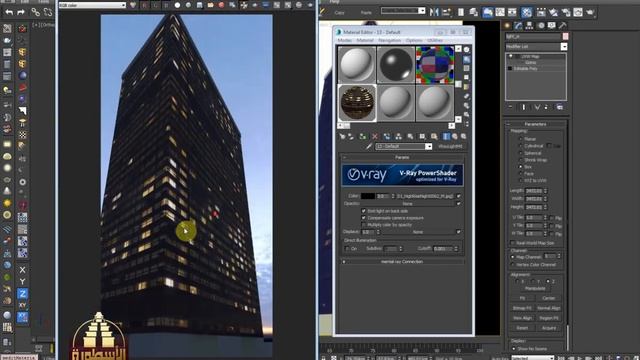The width and height of the screenshot is (640, 360).
Task: Enable Direct illumination On checkbox
Action: tap(347, 249)
